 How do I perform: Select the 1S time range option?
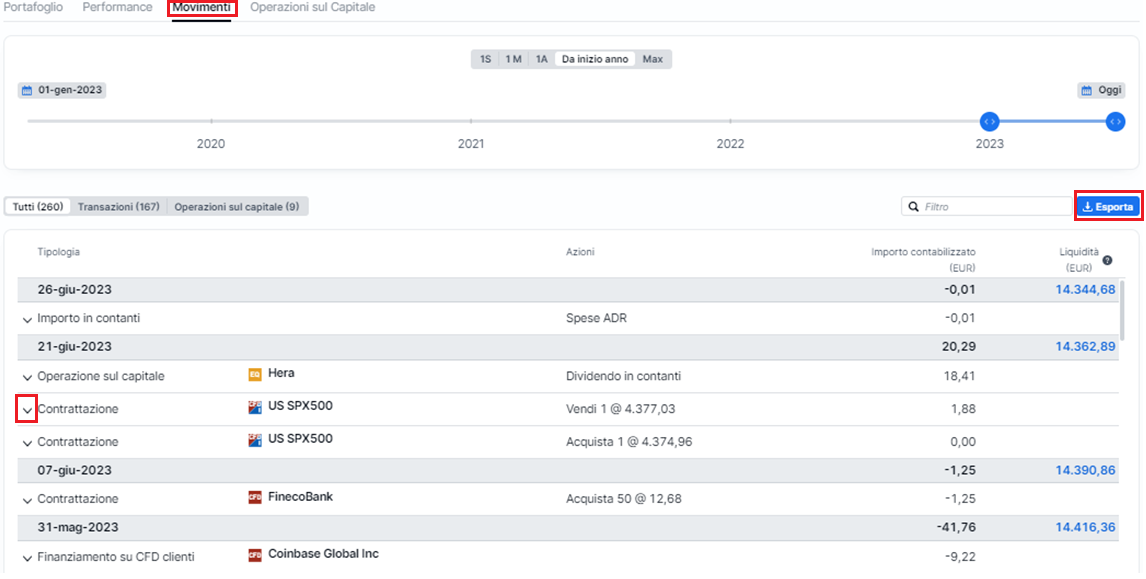click(485, 59)
